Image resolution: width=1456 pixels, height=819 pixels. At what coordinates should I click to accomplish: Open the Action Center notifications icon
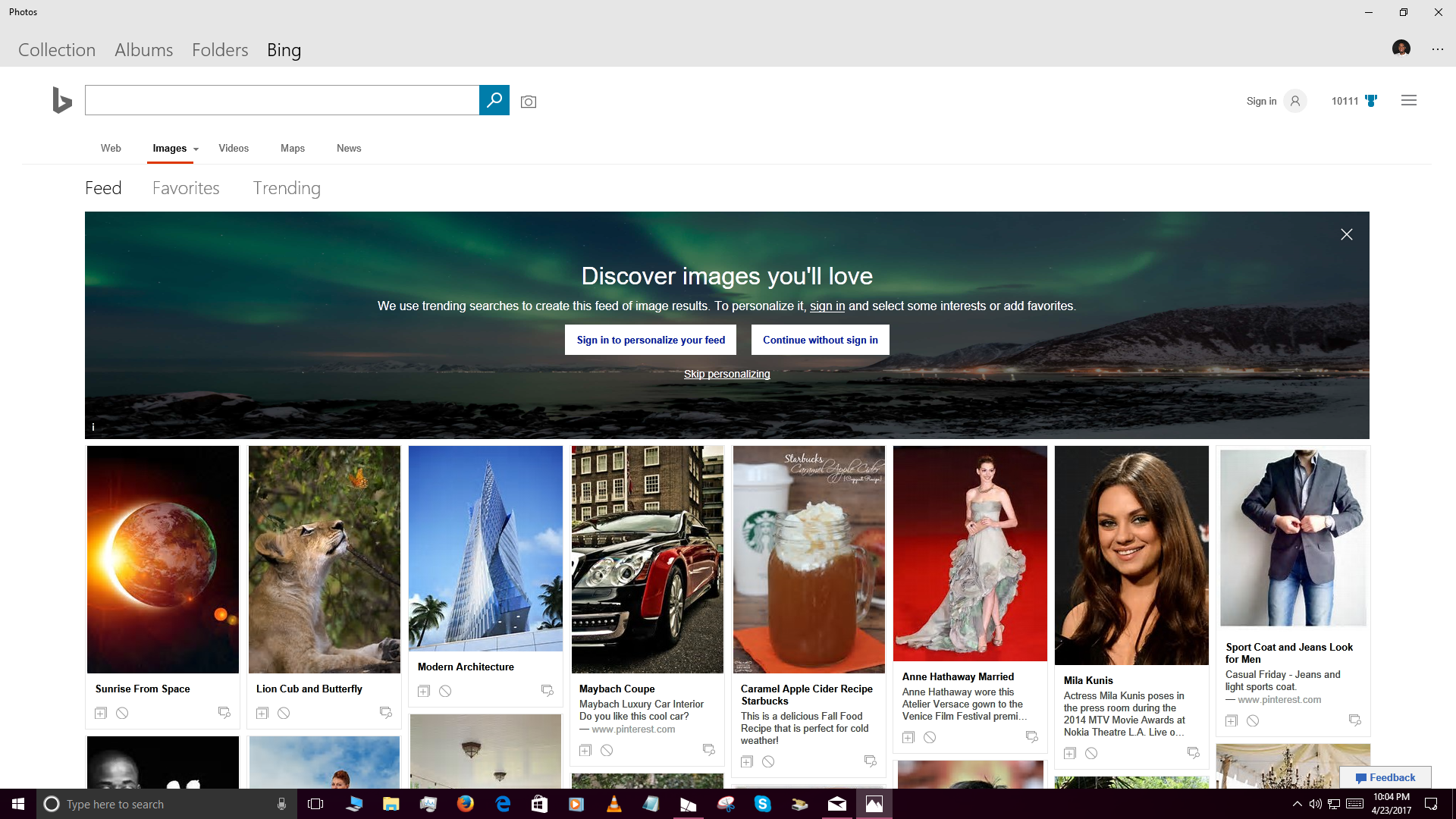pyautogui.click(x=1431, y=804)
